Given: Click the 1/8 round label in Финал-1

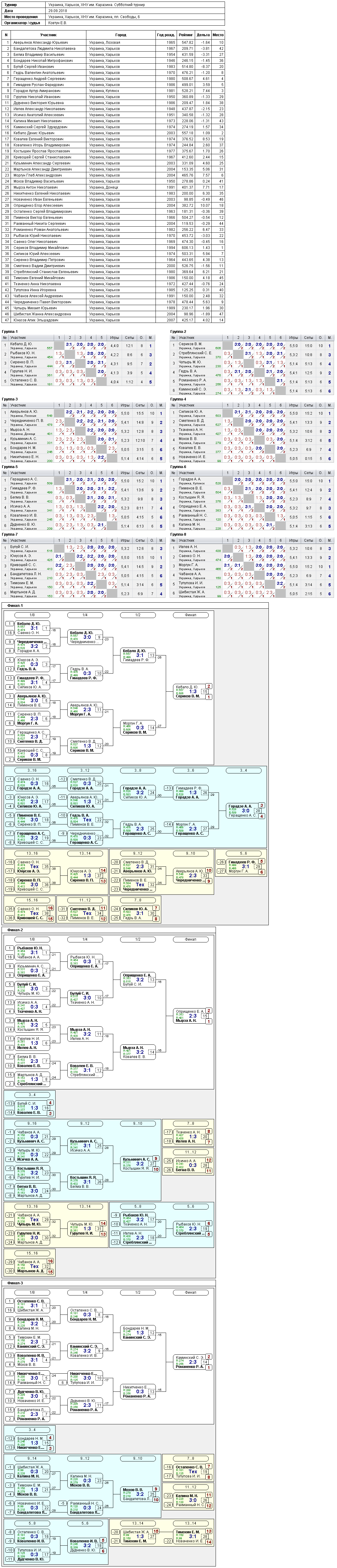Looking at the screenshot, I should [32, 615].
